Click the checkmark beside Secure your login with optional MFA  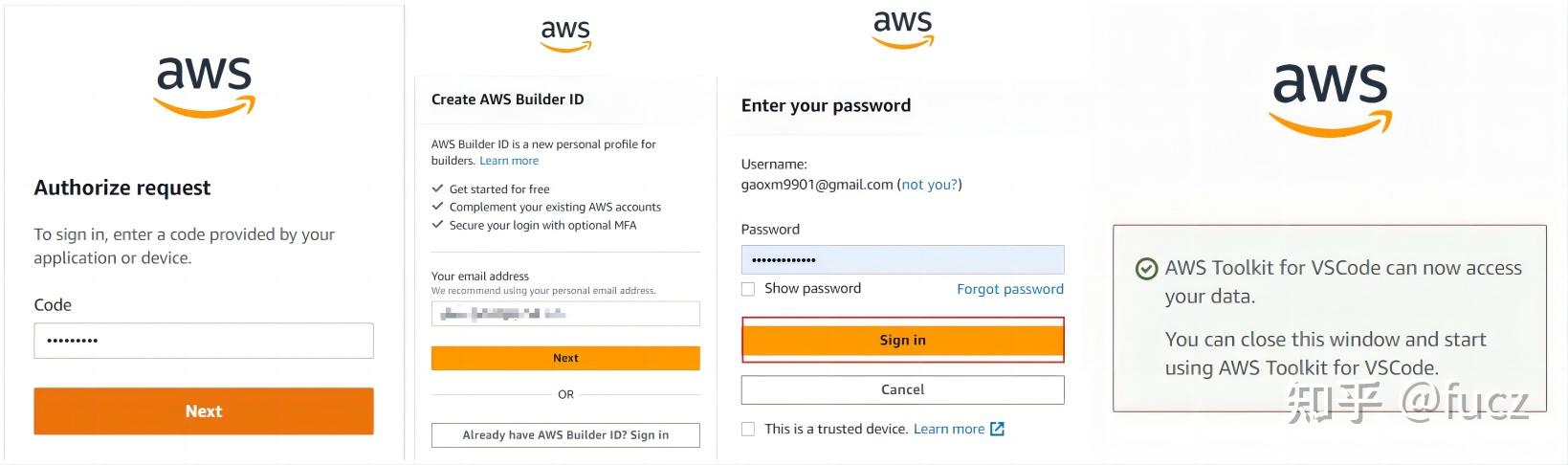(437, 225)
